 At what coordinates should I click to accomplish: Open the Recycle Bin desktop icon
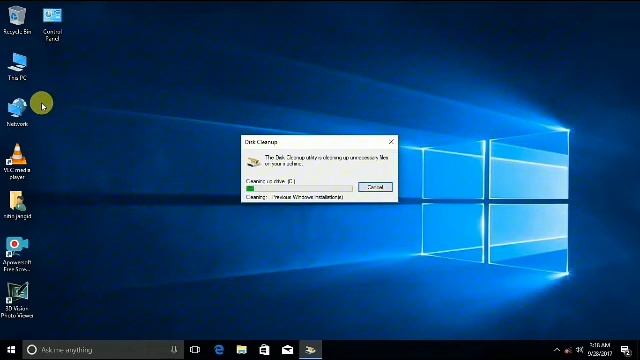(17, 20)
